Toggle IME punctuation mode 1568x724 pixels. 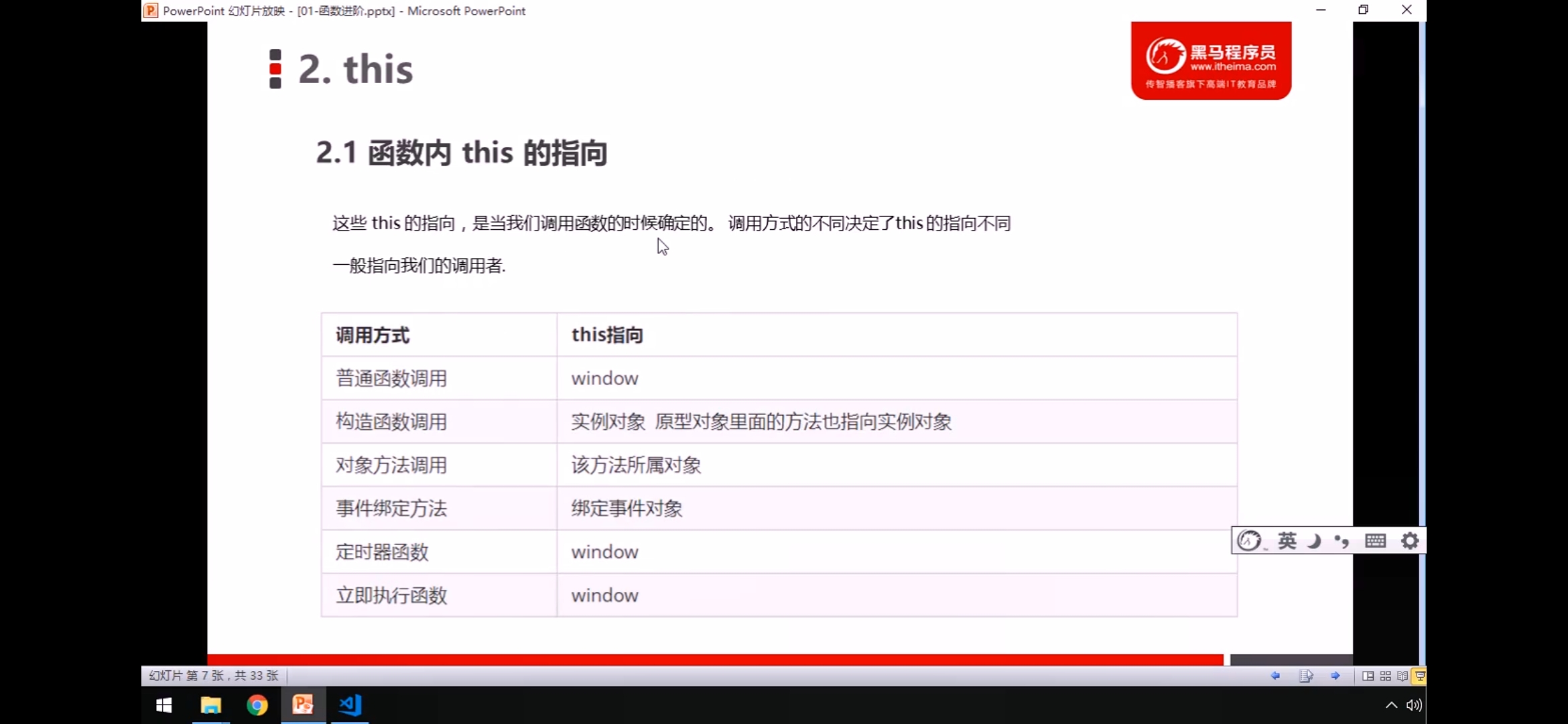(1342, 540)
